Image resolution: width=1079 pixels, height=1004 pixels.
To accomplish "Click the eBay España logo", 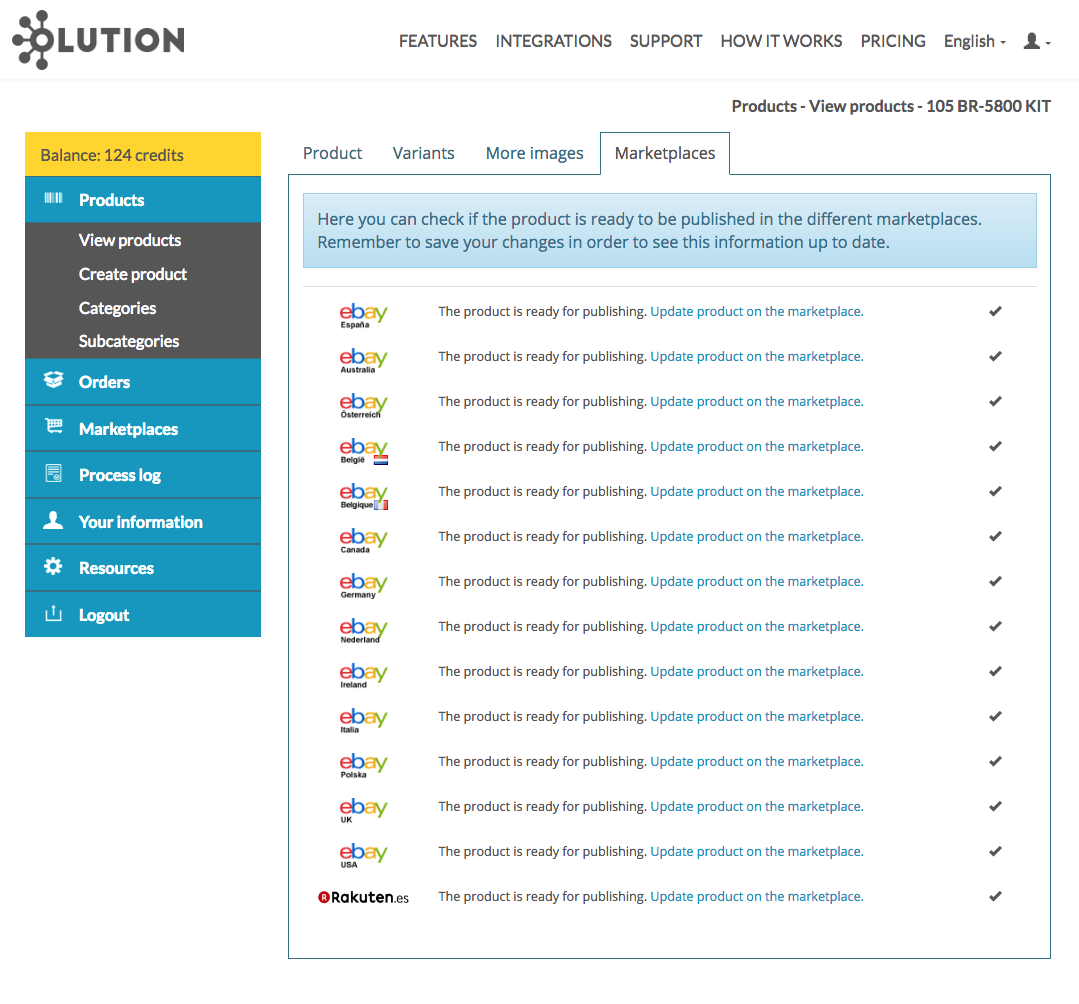I will pos(363,315).
